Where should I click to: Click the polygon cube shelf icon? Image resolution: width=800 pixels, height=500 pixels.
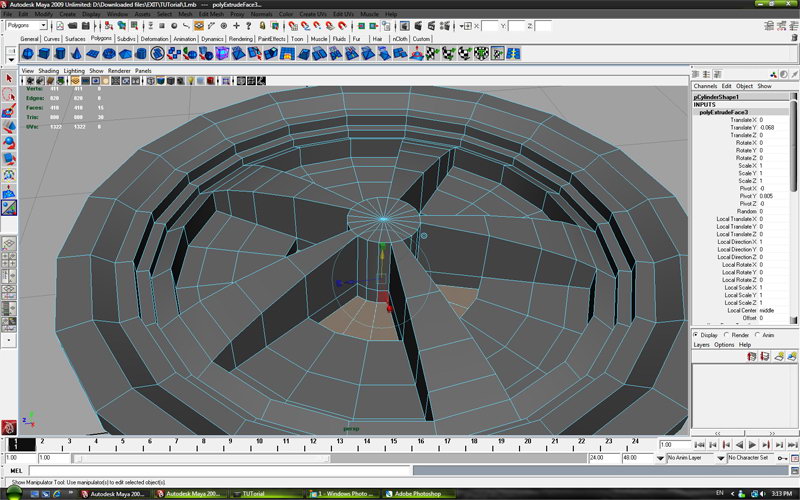point(46,54)
